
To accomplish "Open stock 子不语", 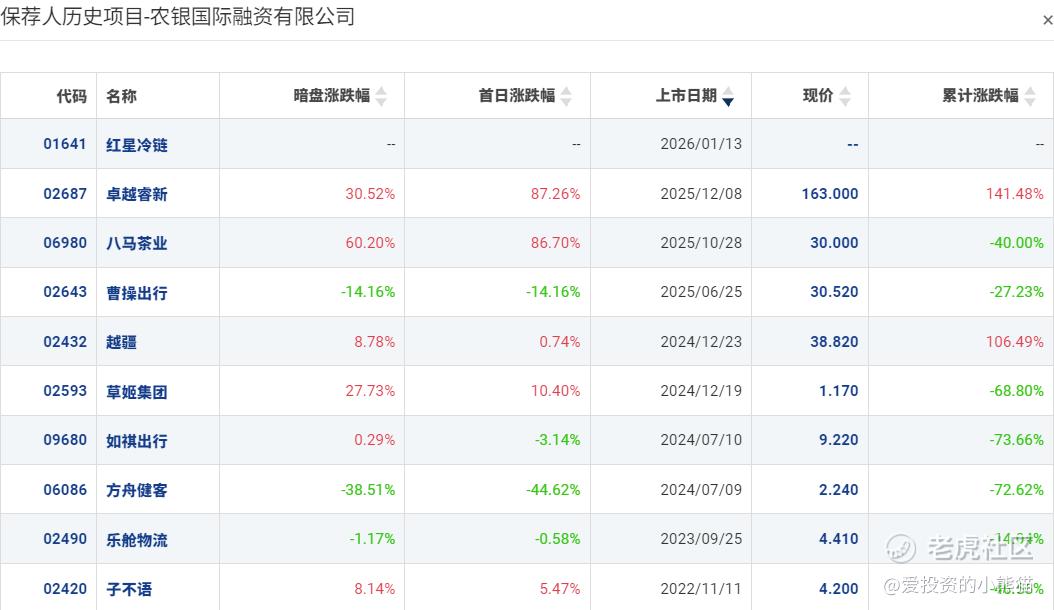I will coord(129,589).
